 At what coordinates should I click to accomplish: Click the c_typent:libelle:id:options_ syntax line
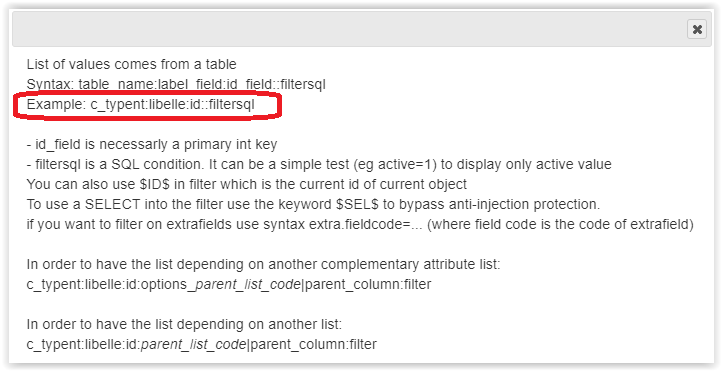click(229, 284)
